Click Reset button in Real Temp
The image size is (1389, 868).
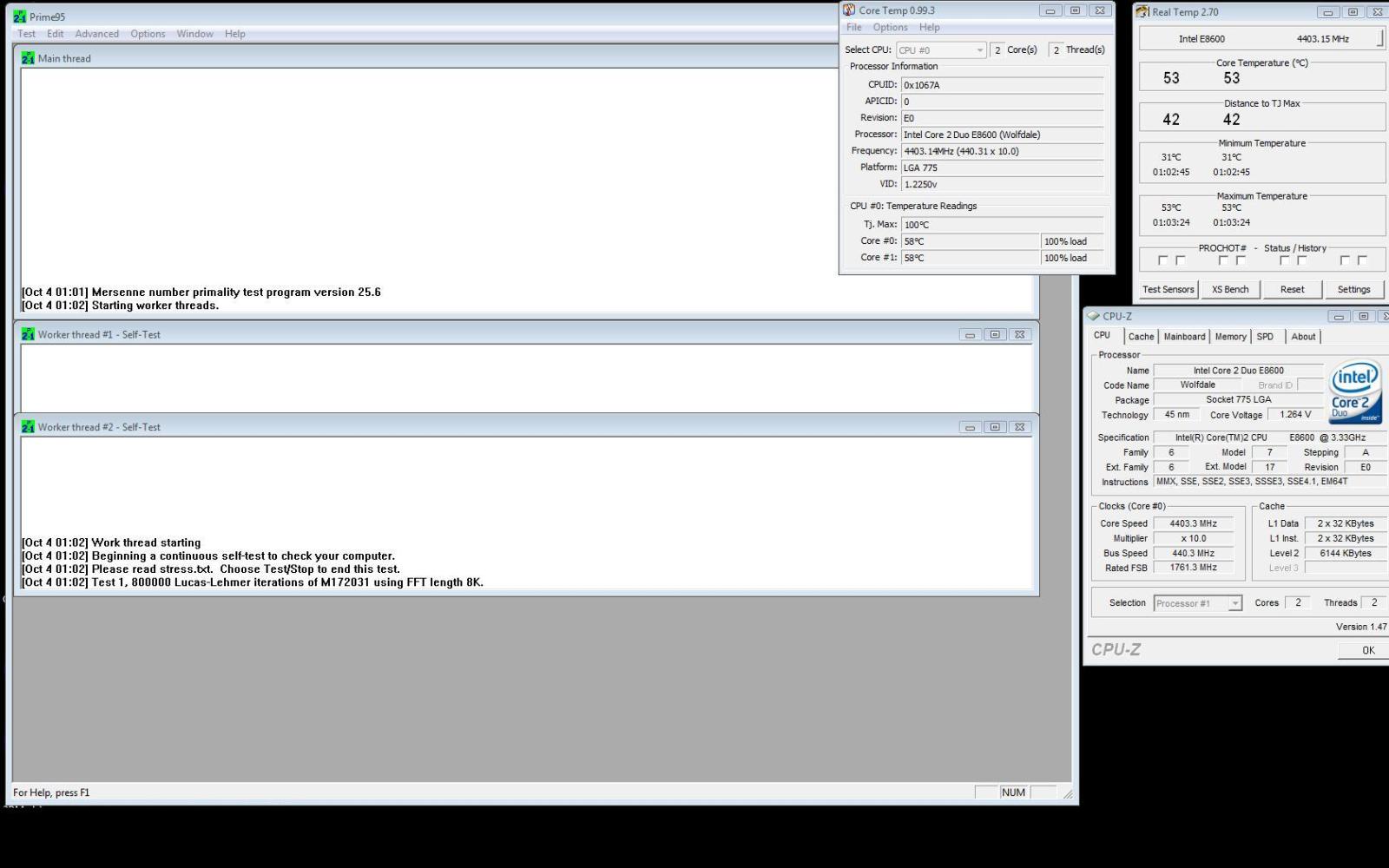(x=1292, y=289)
